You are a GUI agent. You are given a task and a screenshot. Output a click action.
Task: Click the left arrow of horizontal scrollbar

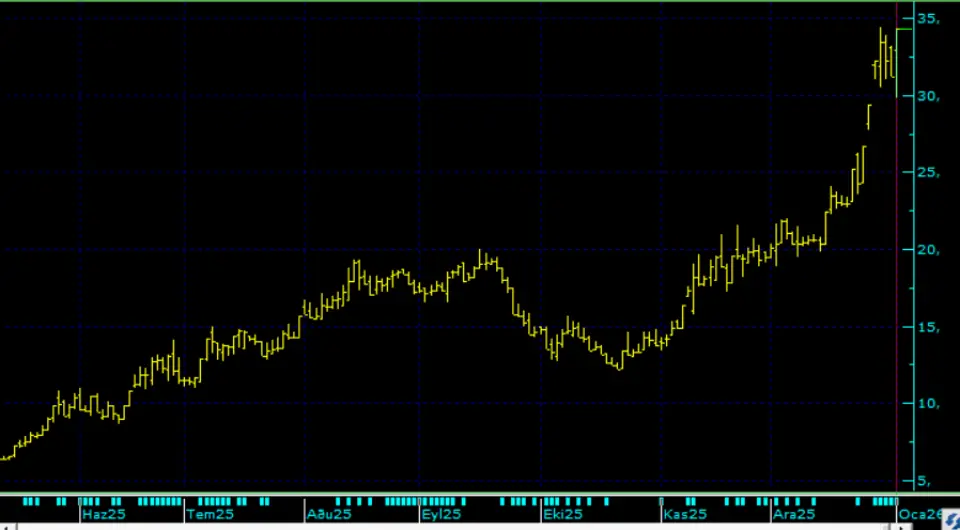click(x=6, y=526)
